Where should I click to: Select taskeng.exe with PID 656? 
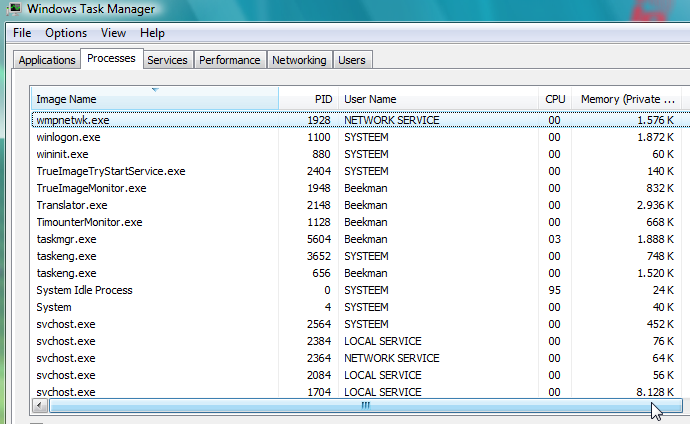(x=361, y=273)
